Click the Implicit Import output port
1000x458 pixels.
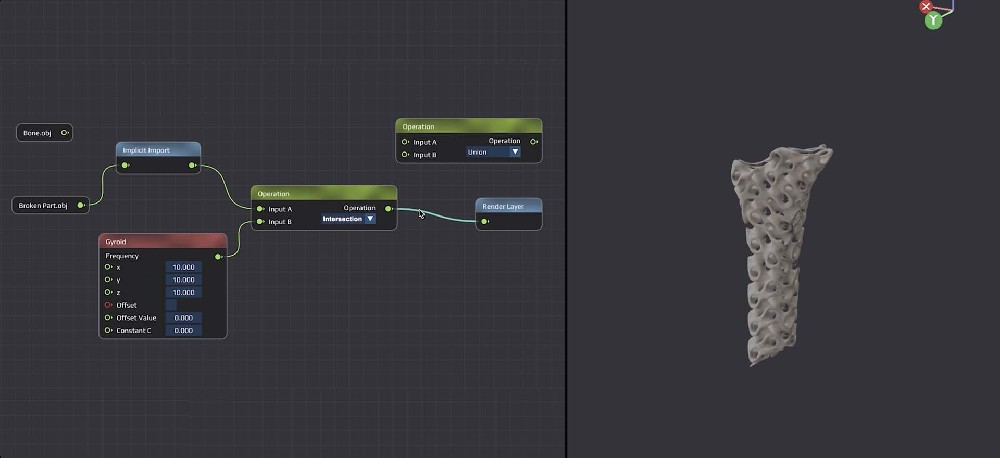pos(193,165)
